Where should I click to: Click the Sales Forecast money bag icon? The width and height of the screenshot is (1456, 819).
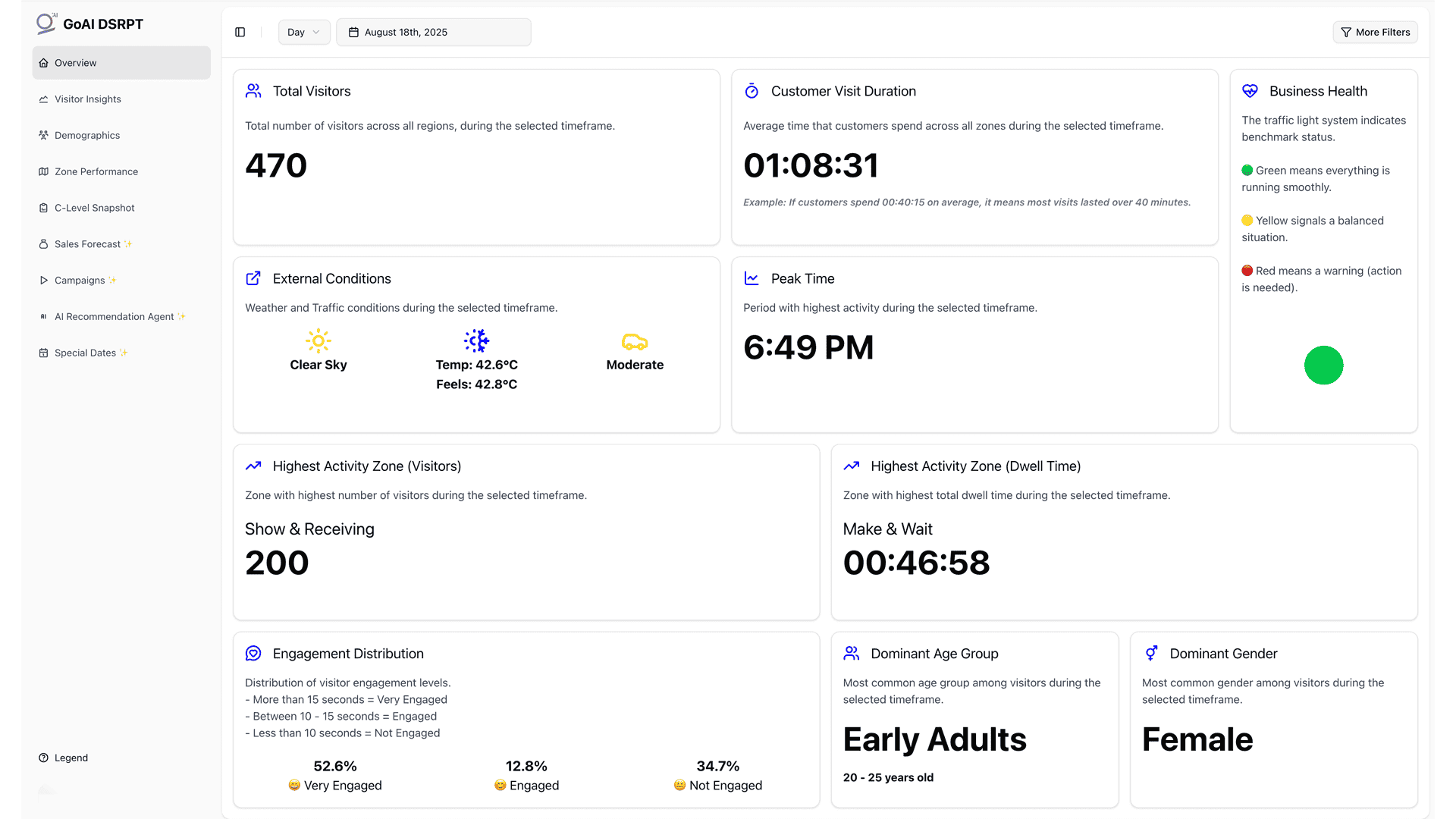tap(43, 244)
